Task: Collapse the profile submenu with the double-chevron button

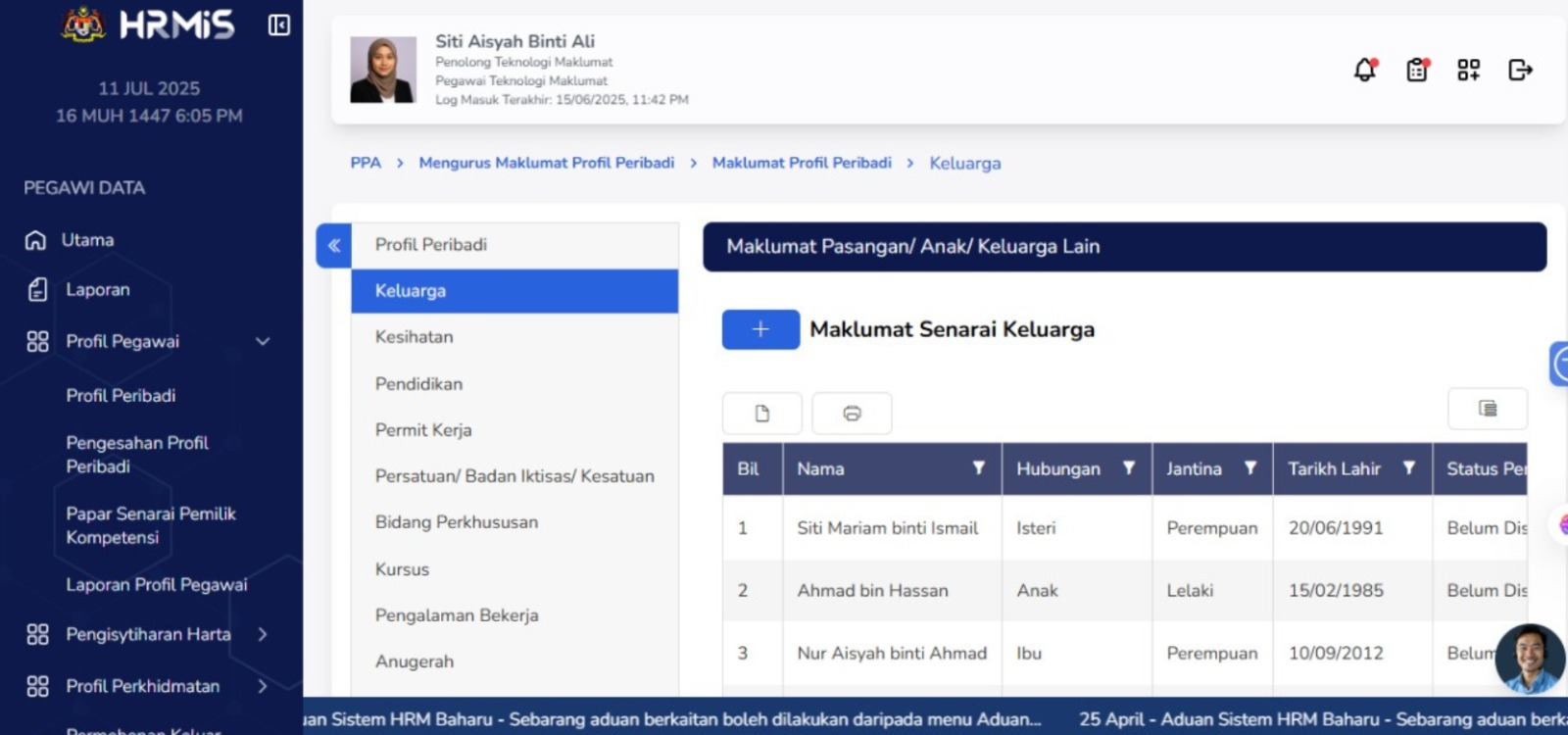Action: [x=333, y=245]
